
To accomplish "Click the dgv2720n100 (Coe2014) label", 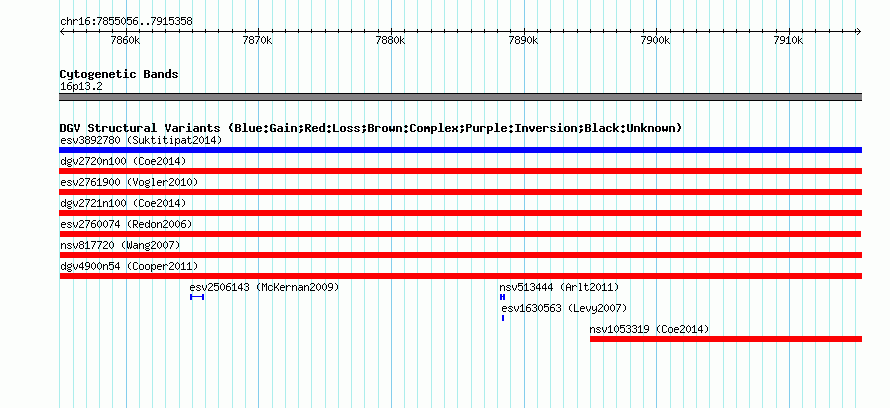I will pyautogui.click(x=123, y=161).
